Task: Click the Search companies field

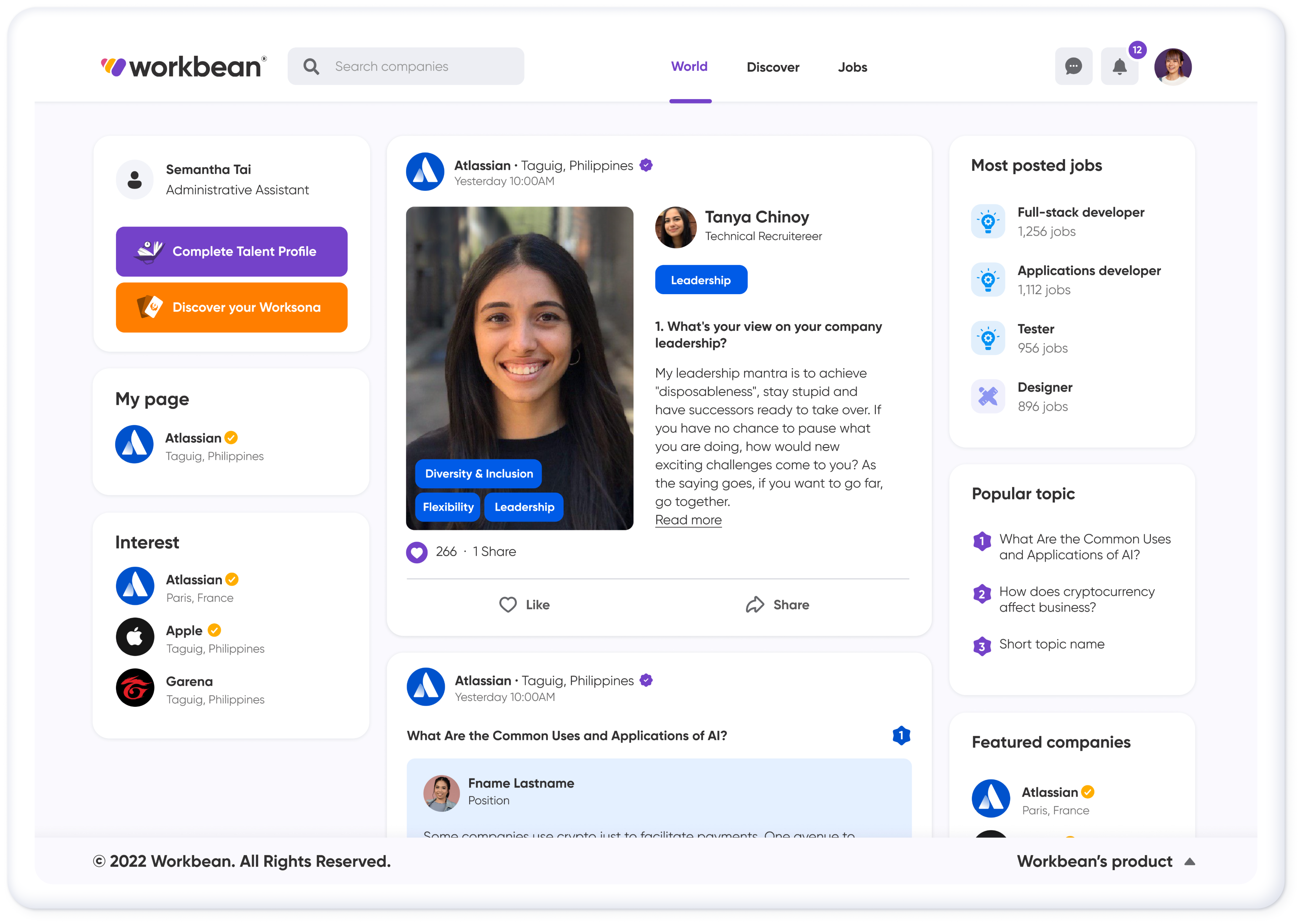Action: [406, 67]
